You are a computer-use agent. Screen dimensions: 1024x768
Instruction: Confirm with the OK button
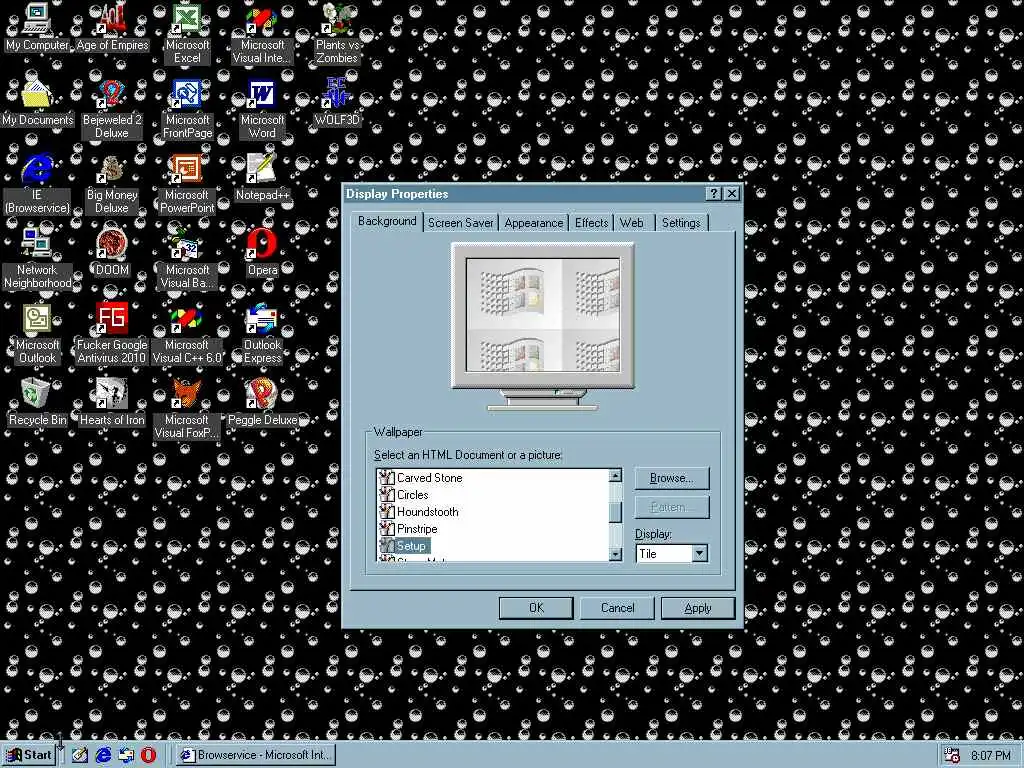[x=536, y=608]
